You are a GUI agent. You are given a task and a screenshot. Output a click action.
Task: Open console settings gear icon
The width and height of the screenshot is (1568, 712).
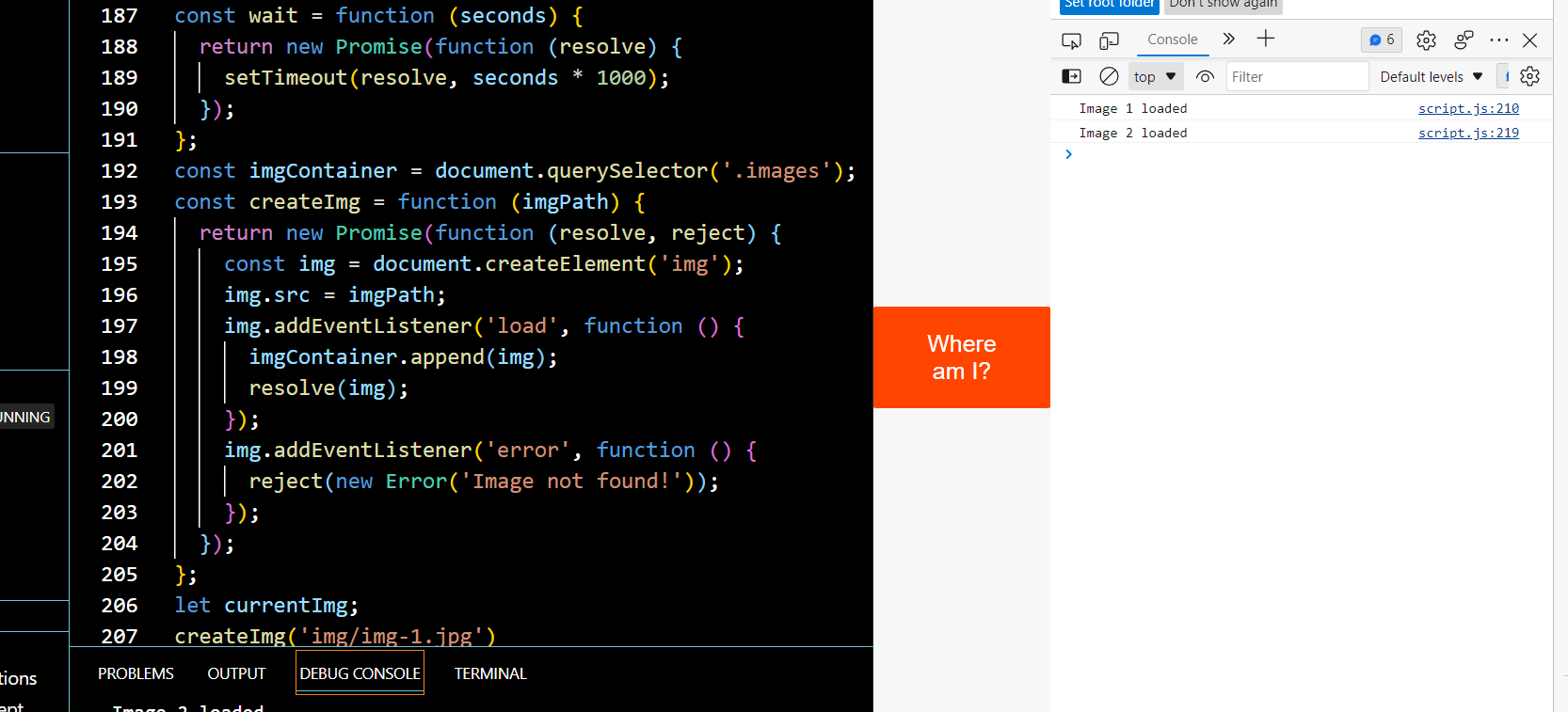(x=1530, y=76)
